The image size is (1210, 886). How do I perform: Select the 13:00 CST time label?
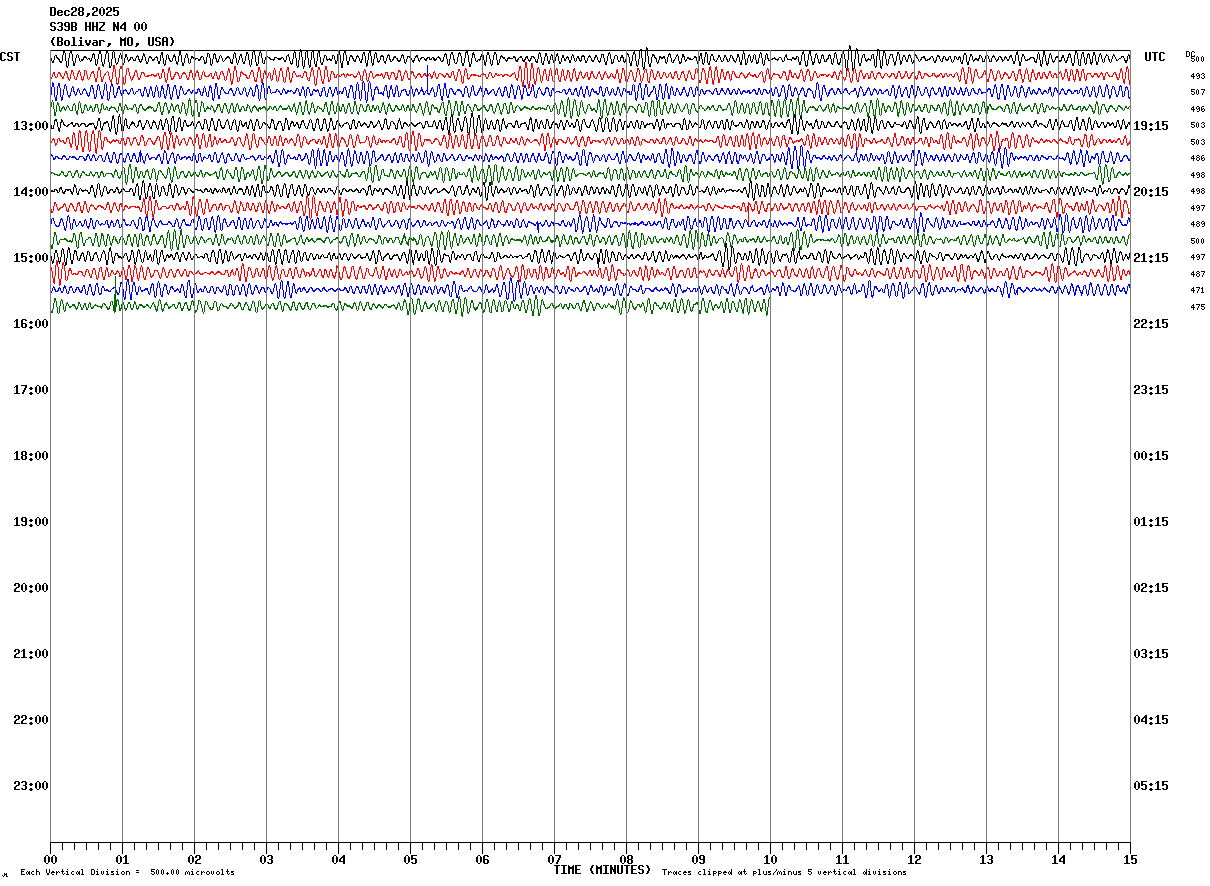coord(31,126)
